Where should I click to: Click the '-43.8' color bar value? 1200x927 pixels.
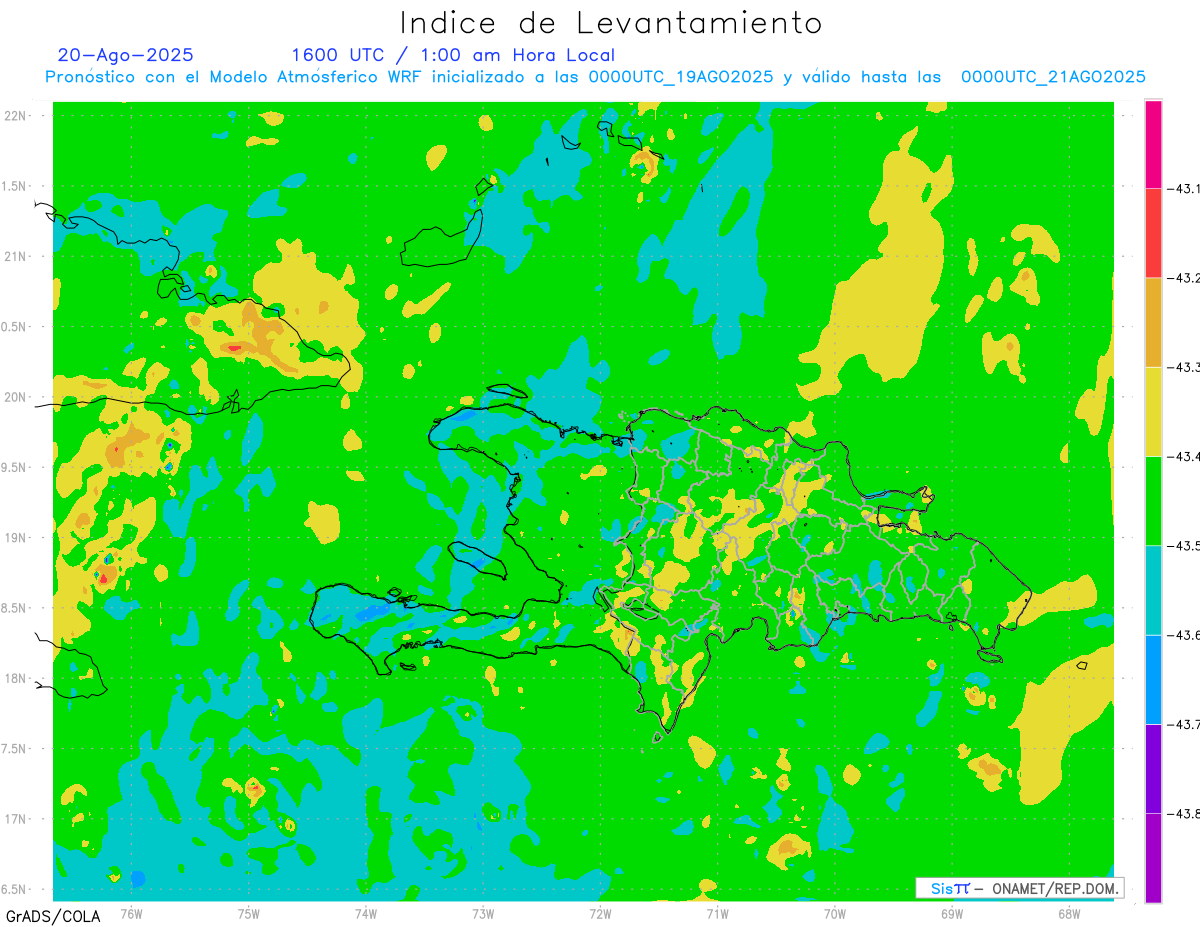tap(1183, 813)
